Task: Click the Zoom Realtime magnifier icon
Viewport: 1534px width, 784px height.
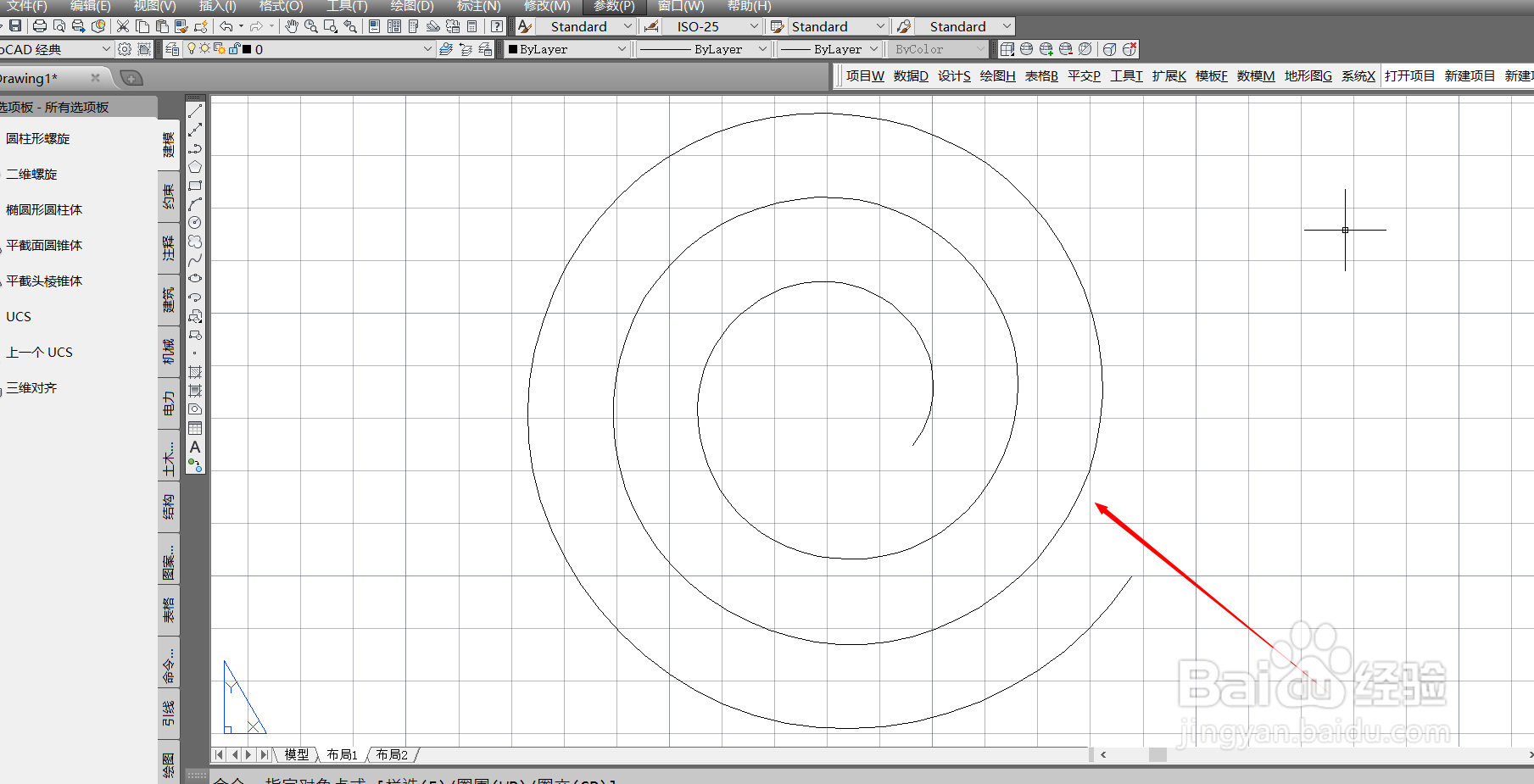Action: [311, 26]
